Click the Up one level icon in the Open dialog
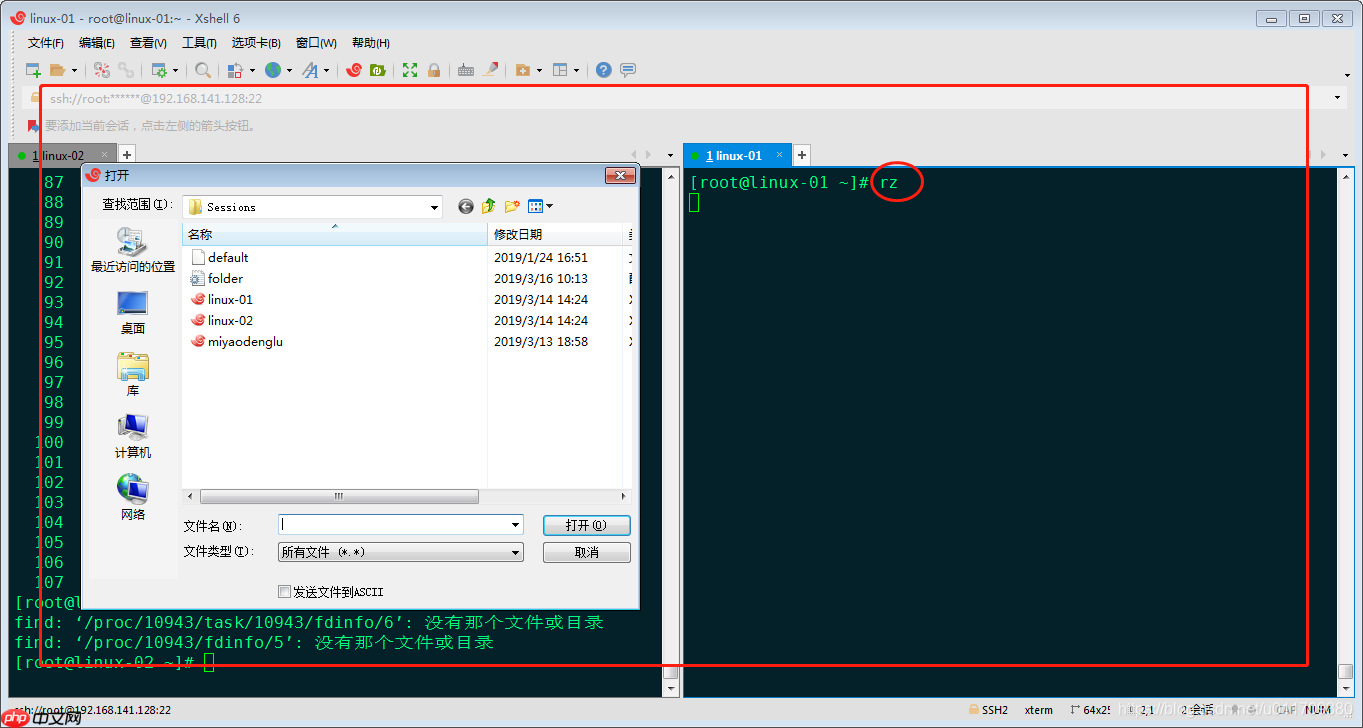 point(488,206)
